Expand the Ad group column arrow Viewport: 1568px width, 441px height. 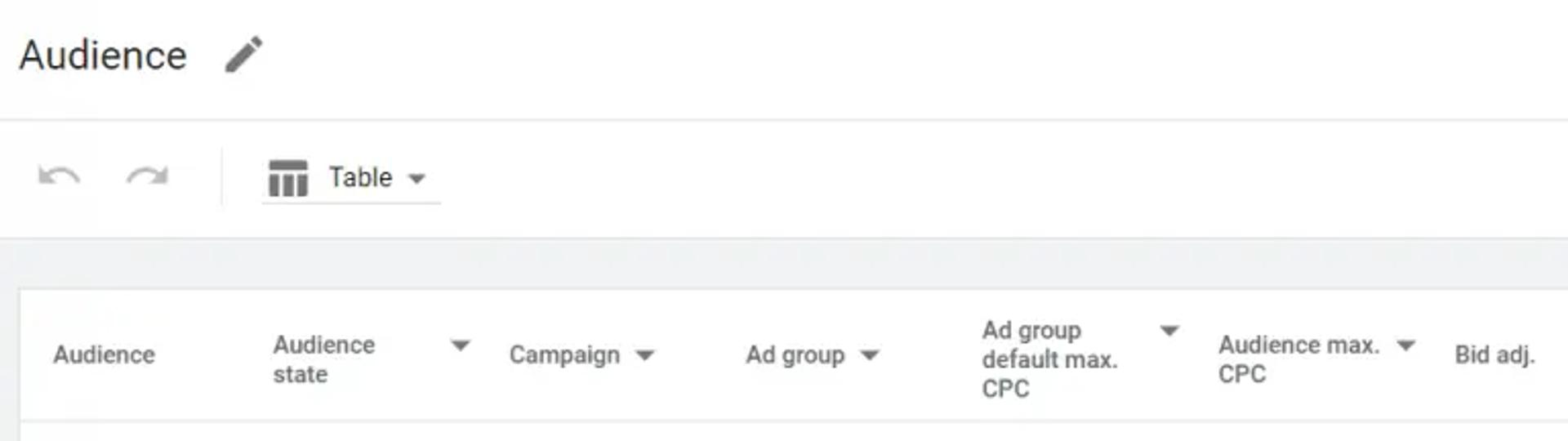pos(870,355)
